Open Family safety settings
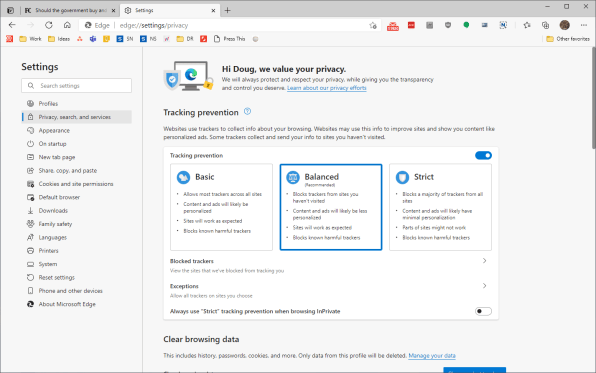The height and width of the screenshot is (373, 596). click(x=55, y=224)
